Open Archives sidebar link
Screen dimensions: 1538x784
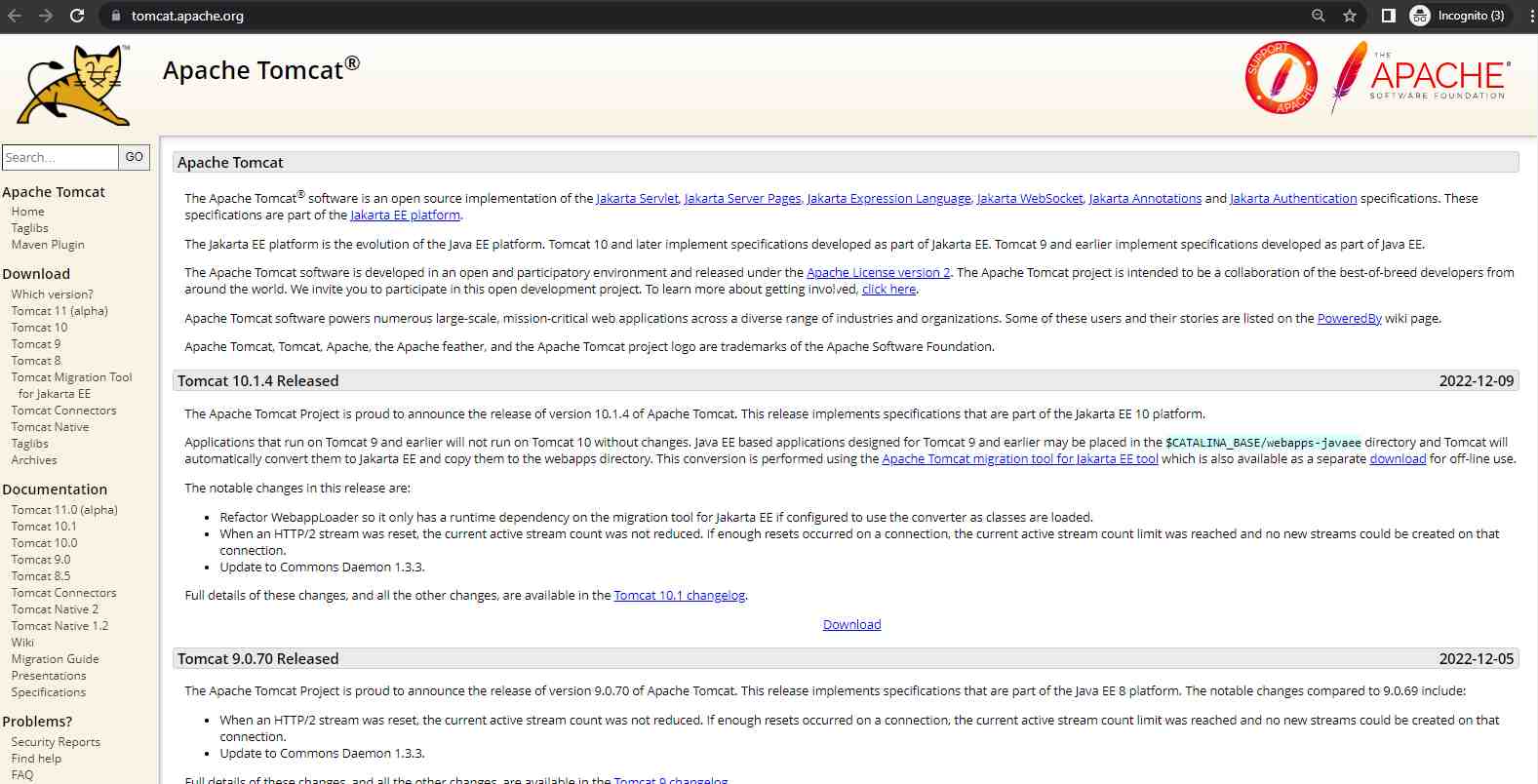tap(34, 460)
